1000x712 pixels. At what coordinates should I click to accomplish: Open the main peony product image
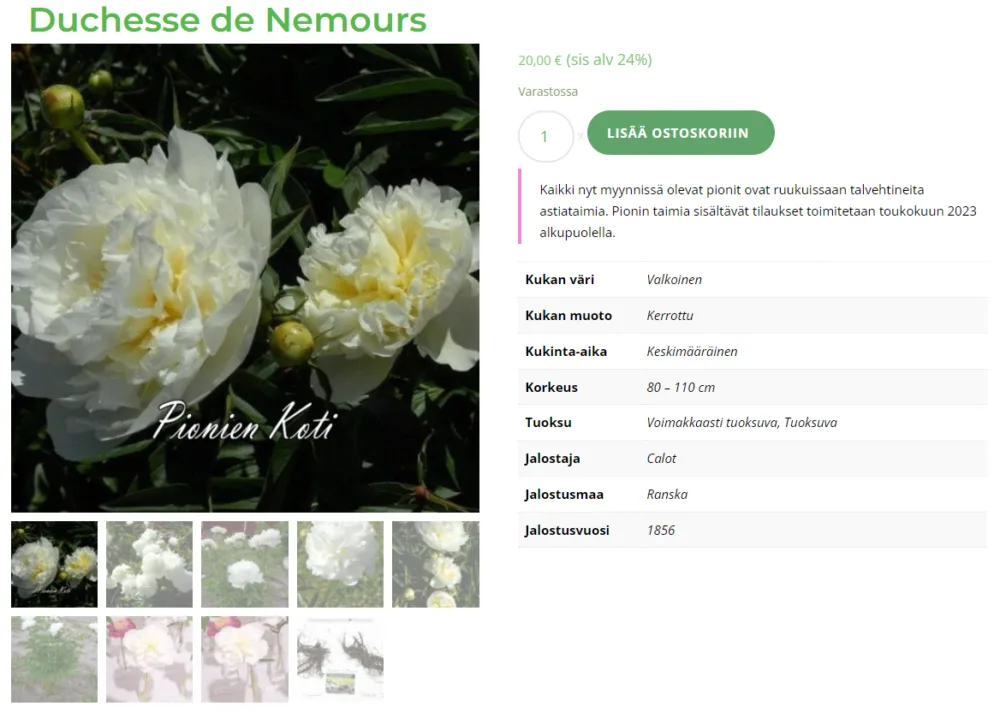coord(245,278)
